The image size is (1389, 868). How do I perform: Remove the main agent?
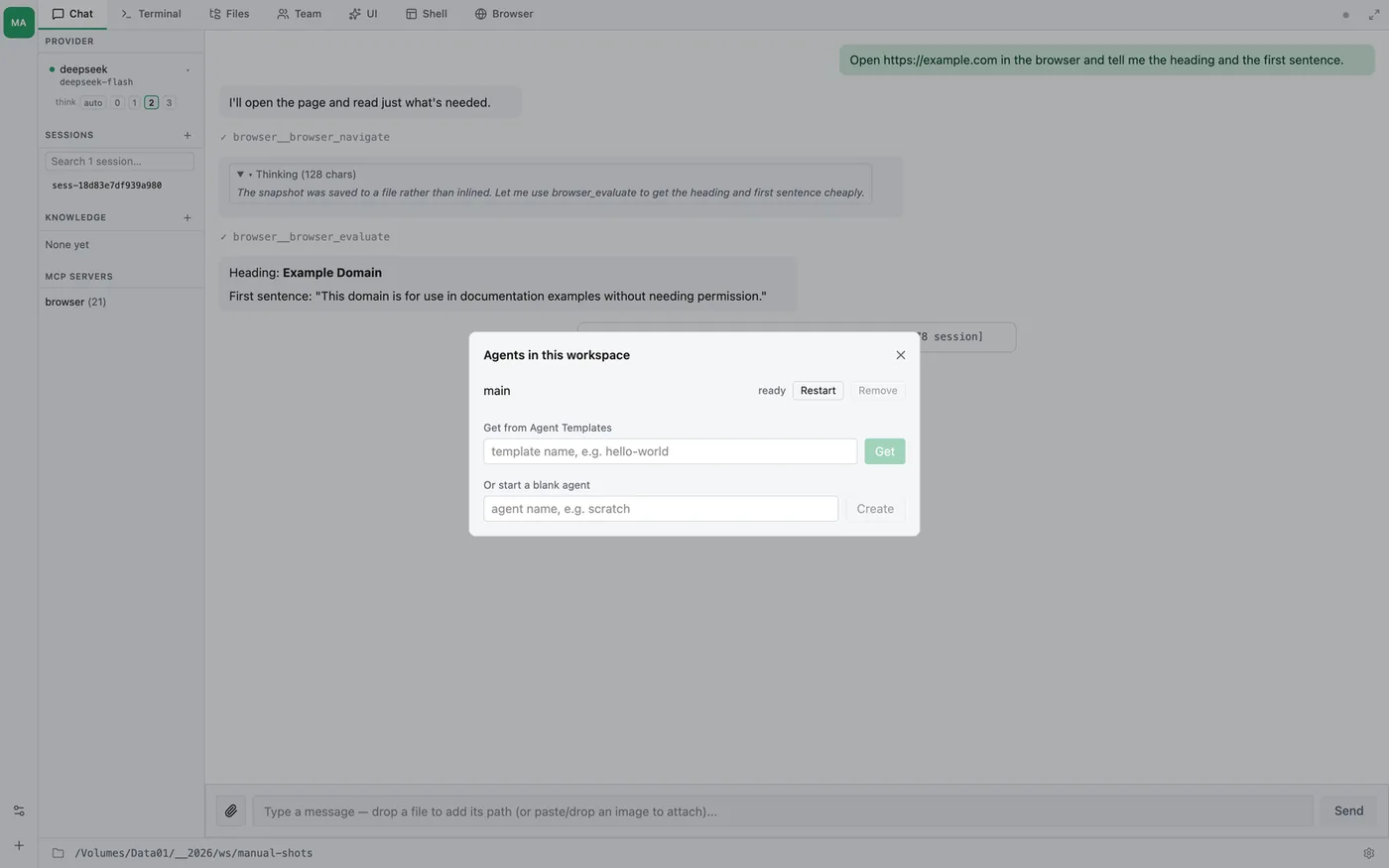tap(877, 390)
